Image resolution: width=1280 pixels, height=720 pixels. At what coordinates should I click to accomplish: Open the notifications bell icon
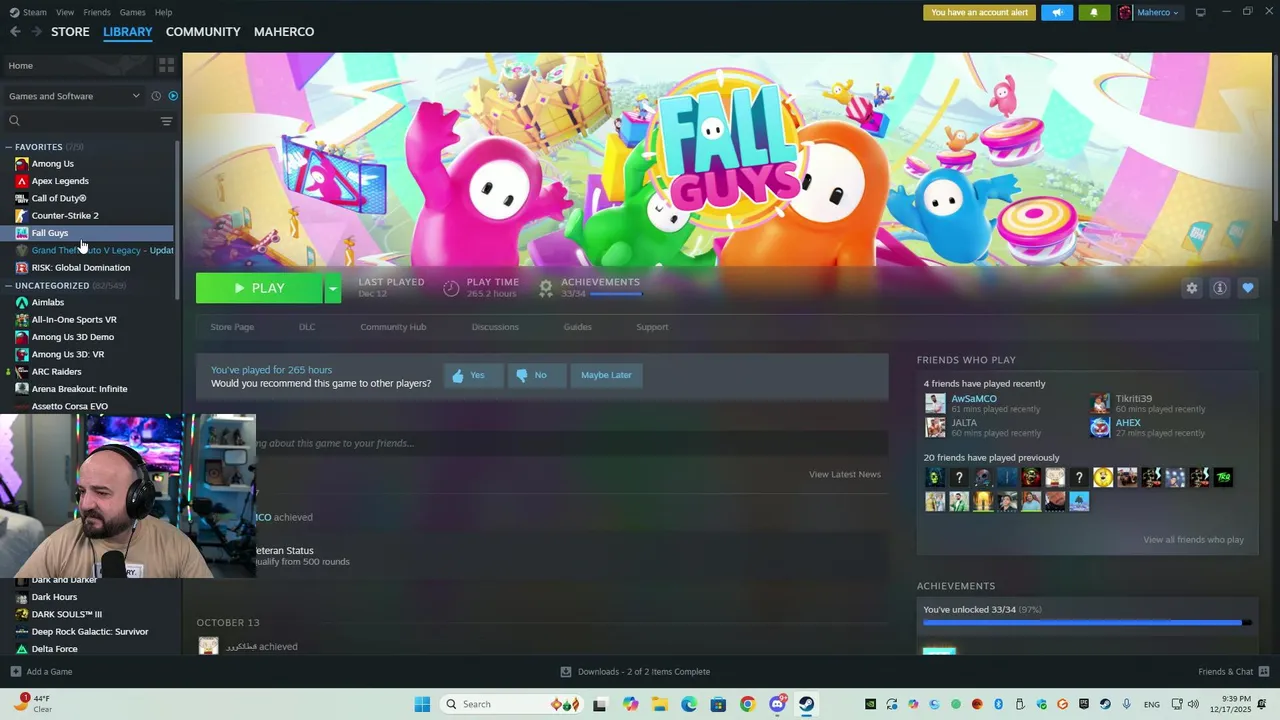(1093, 13)
